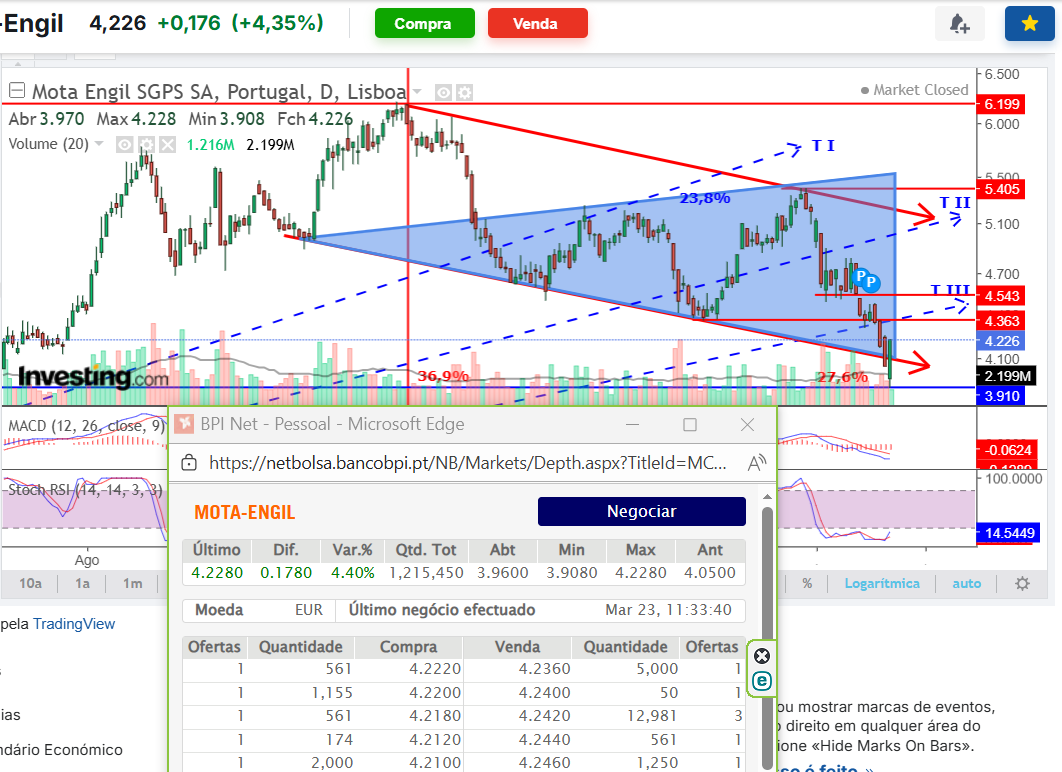Click the PP pivot marker on chart

coord(866,279)
